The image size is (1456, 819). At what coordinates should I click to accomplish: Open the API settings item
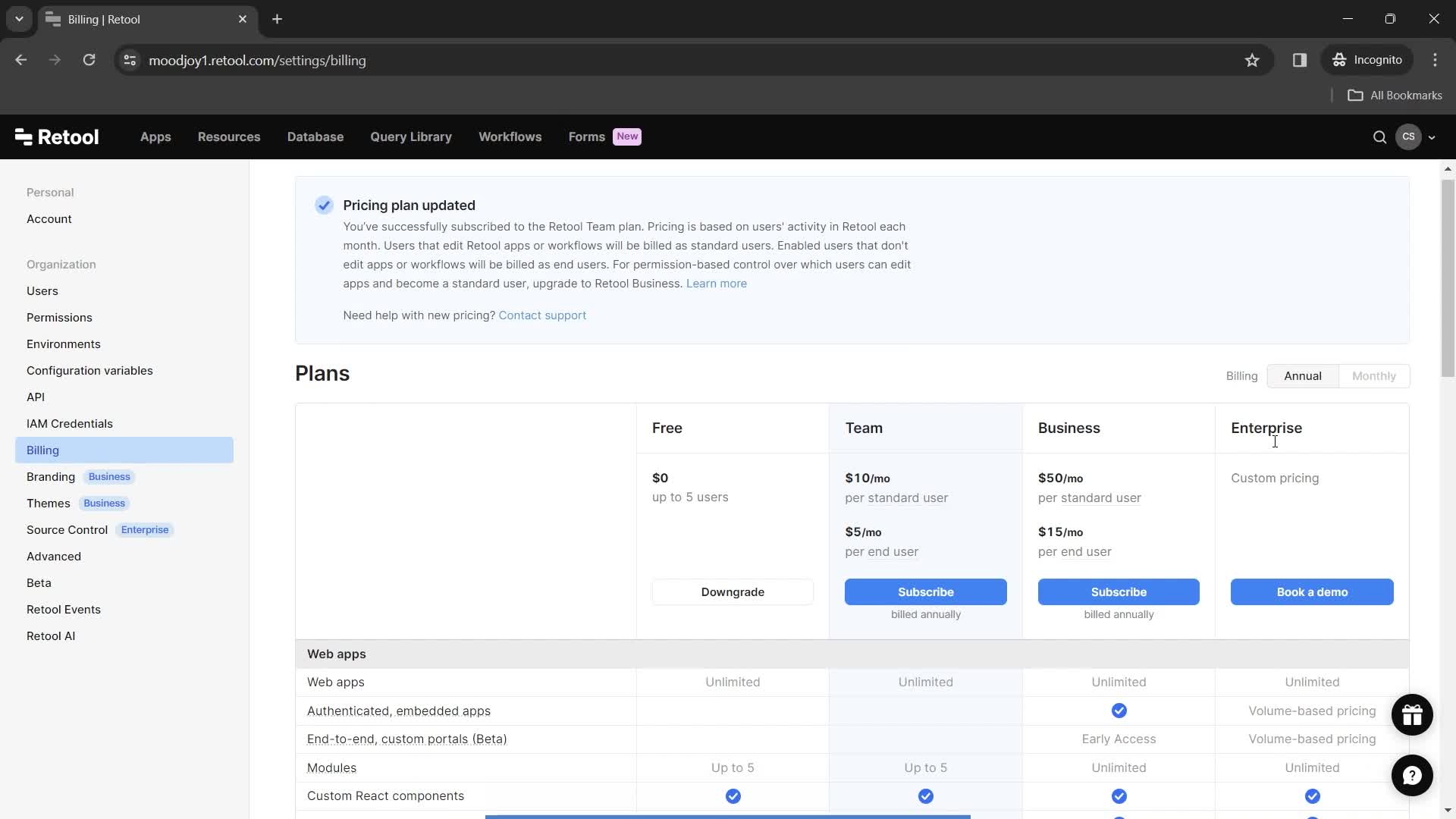(36, 397)
